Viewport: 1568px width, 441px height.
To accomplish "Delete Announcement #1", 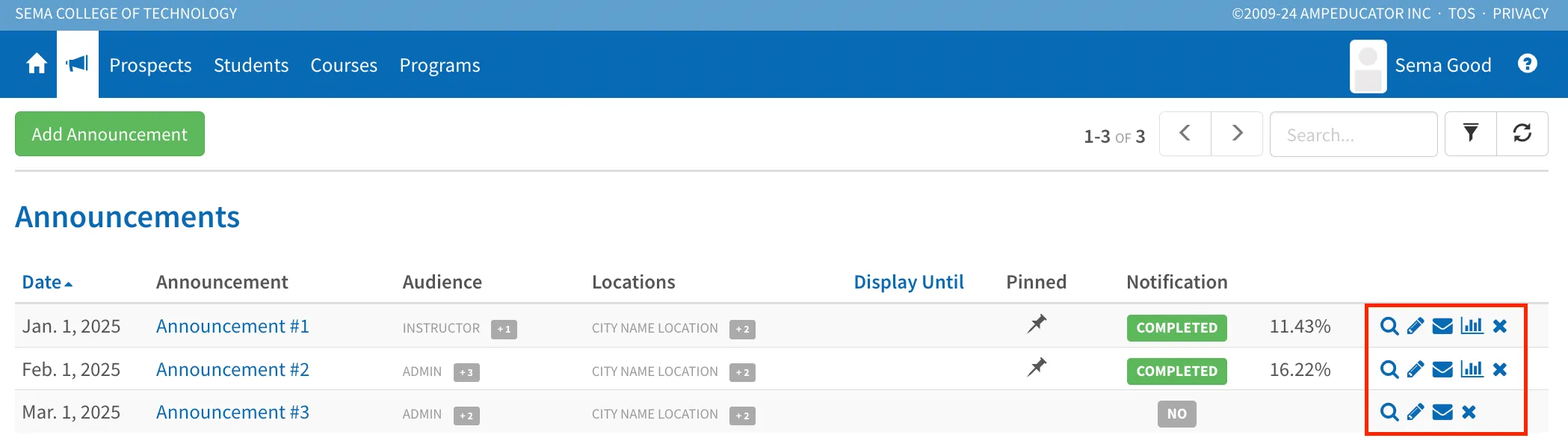I will click(1500, 327).
